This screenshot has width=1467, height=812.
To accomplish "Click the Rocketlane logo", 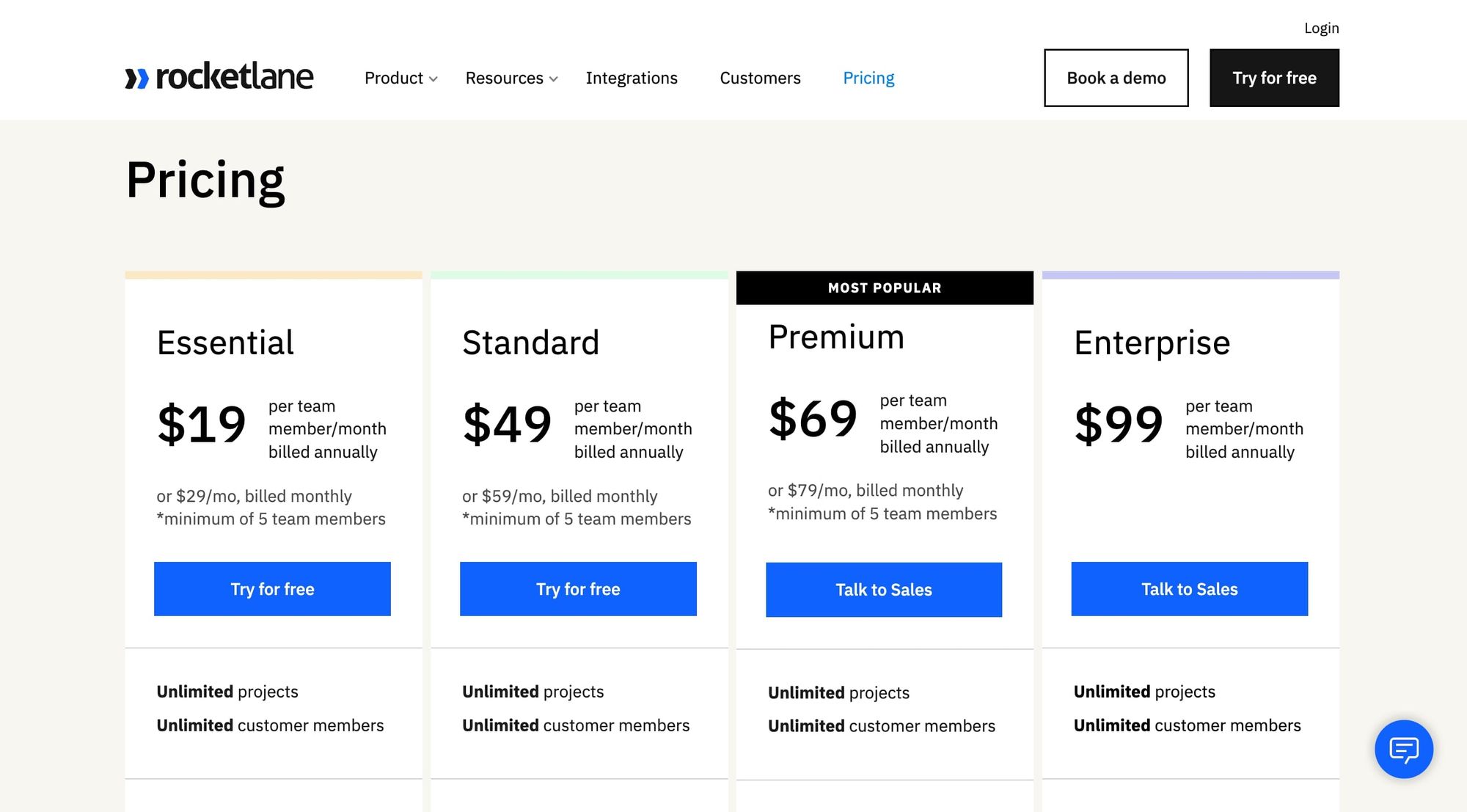I will coord(219,77).
